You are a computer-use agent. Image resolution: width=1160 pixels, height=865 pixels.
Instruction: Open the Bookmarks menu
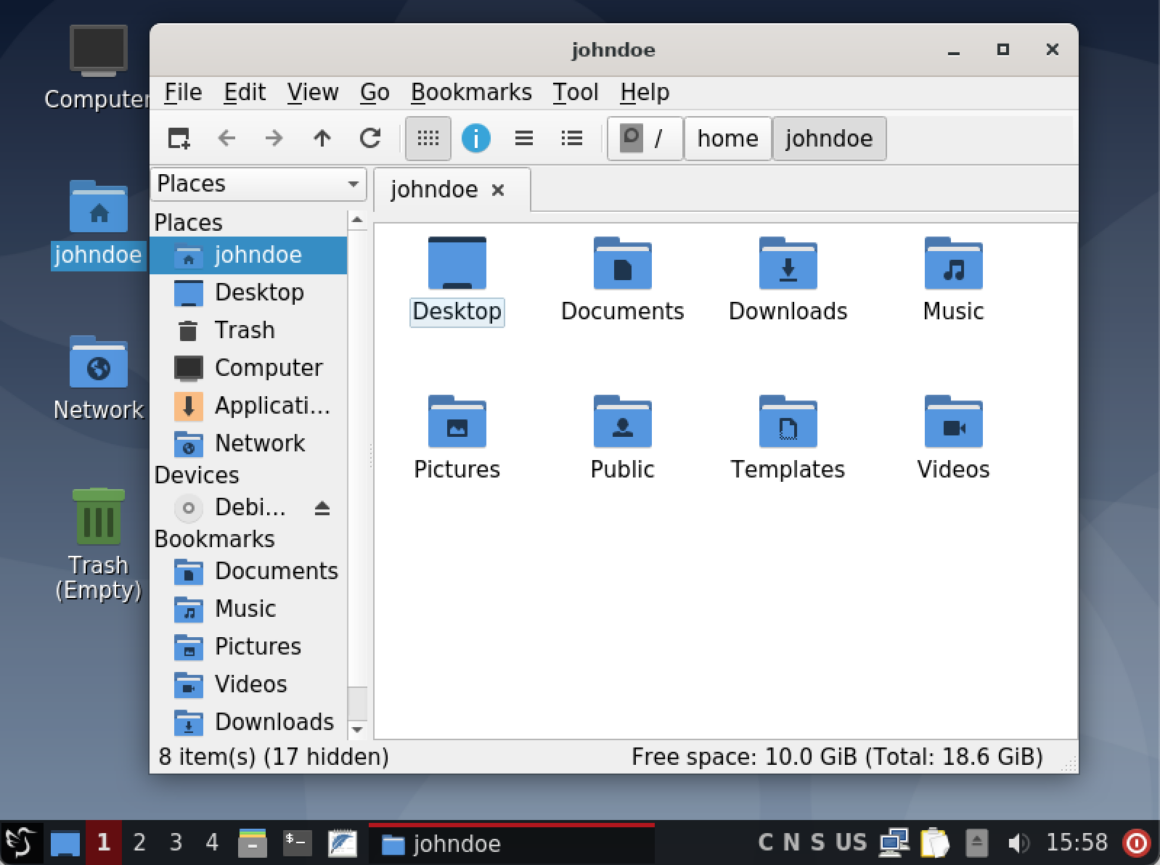(x=471, y=92)
